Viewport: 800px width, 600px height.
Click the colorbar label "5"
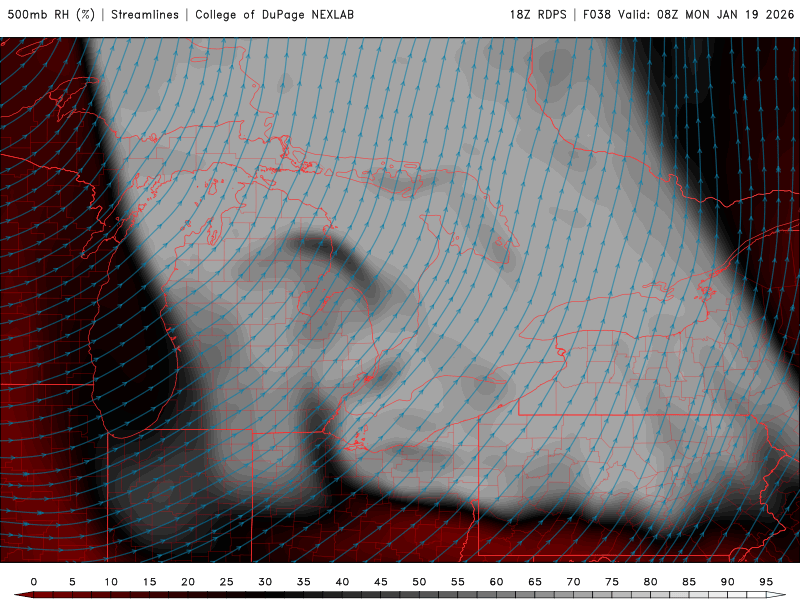[x=72, y=582]
